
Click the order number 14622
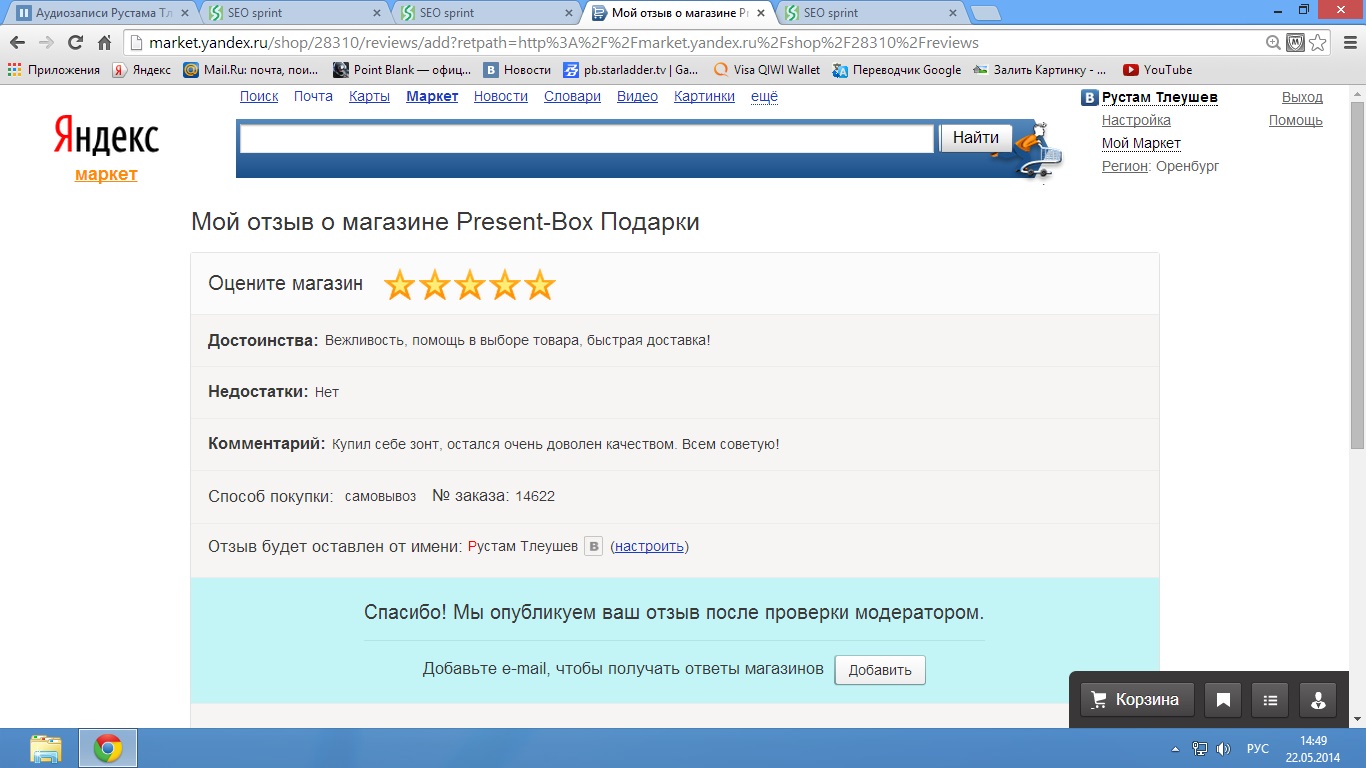(535, 496)
